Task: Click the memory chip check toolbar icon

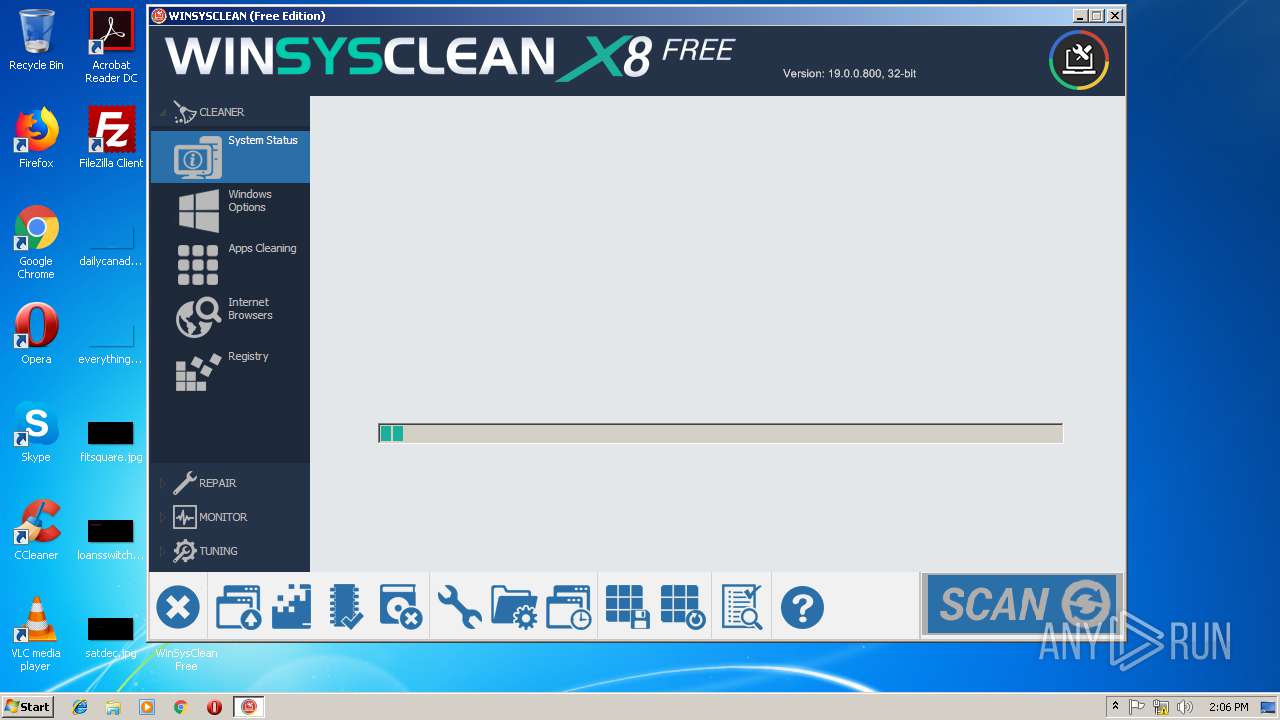Action: (x=346, y=607)
